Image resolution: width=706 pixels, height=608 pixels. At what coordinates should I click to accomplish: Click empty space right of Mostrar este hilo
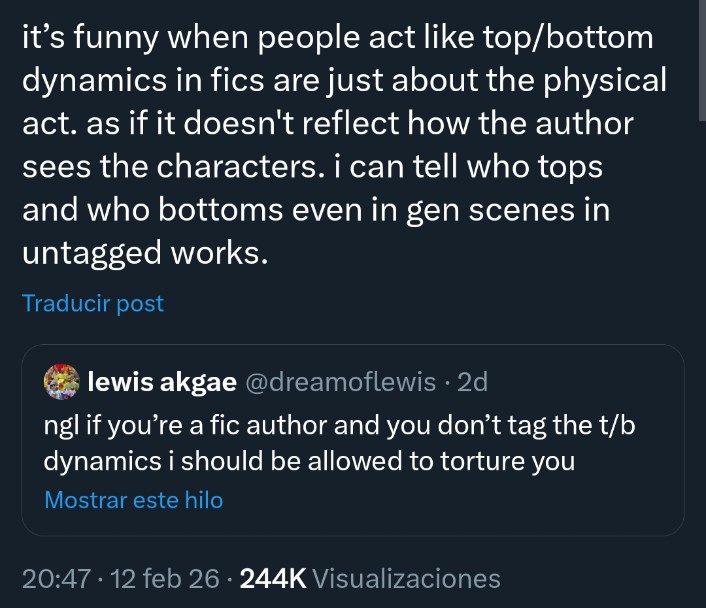450,499
